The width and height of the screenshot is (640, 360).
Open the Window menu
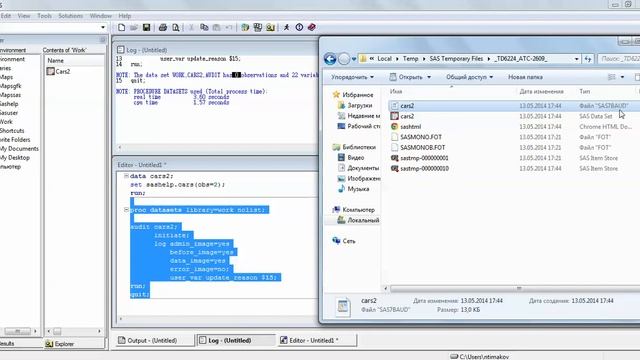[x=100, y=16]
